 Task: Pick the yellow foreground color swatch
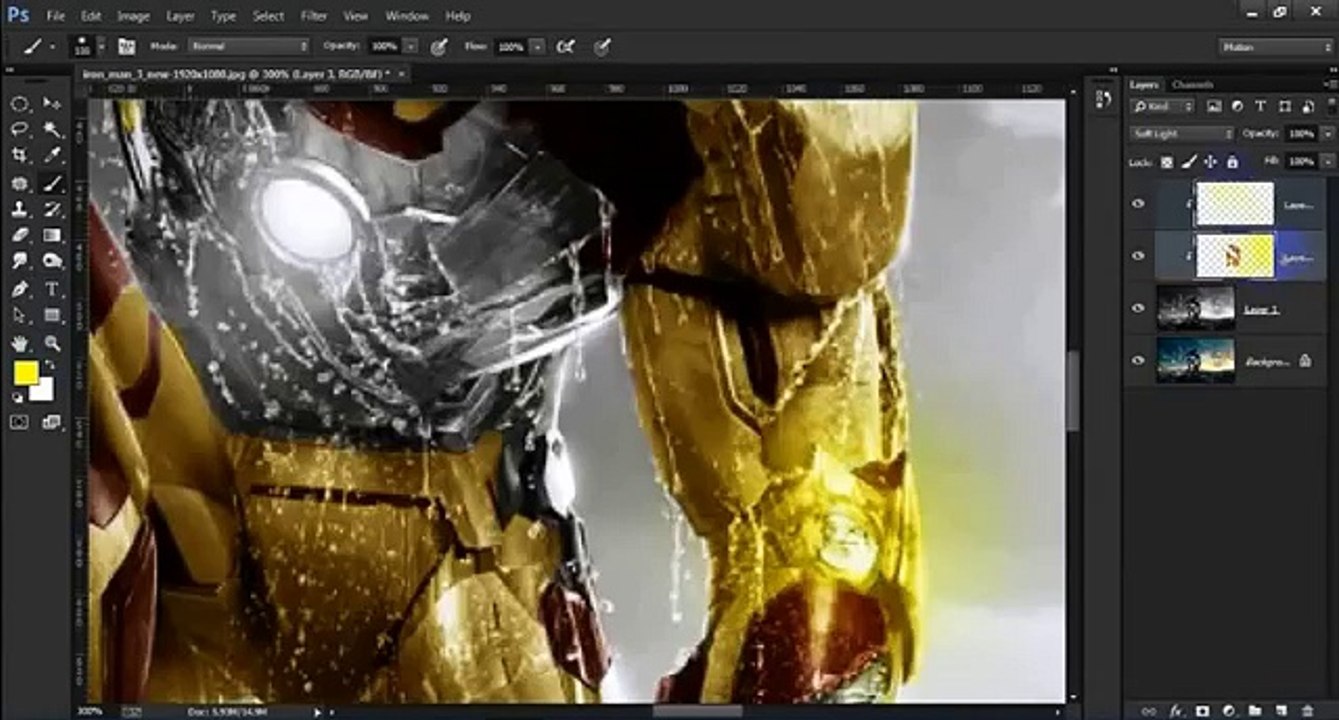pyautogui.click(x=25, y=373)
